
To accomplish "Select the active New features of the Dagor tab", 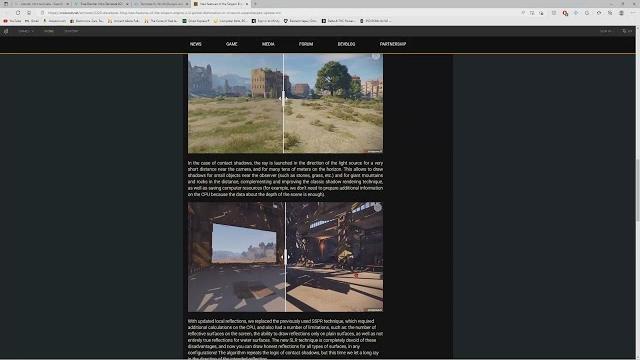I will [x=220, y=4].
